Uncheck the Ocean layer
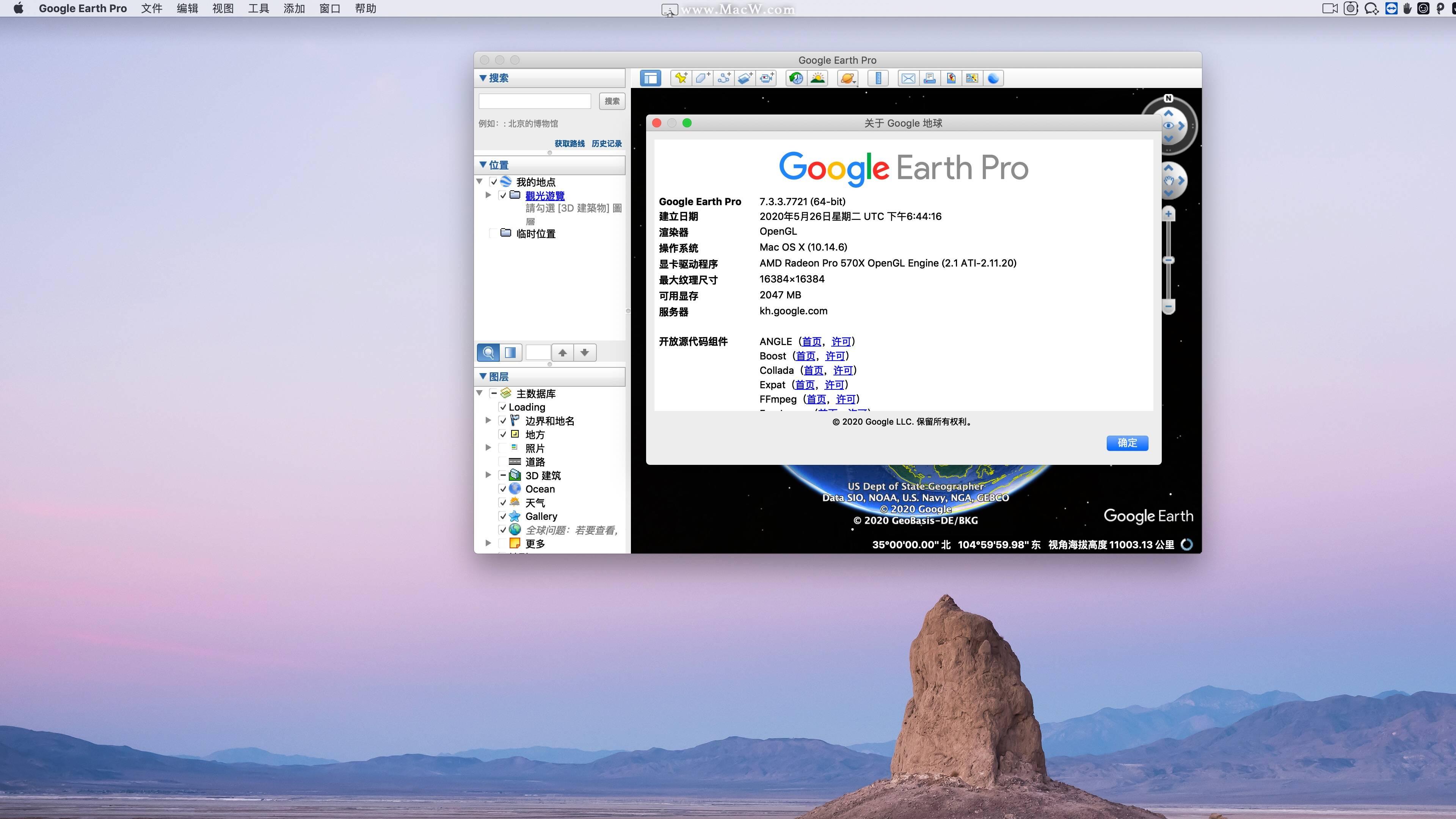The image size is (1456, 819). 503,488
